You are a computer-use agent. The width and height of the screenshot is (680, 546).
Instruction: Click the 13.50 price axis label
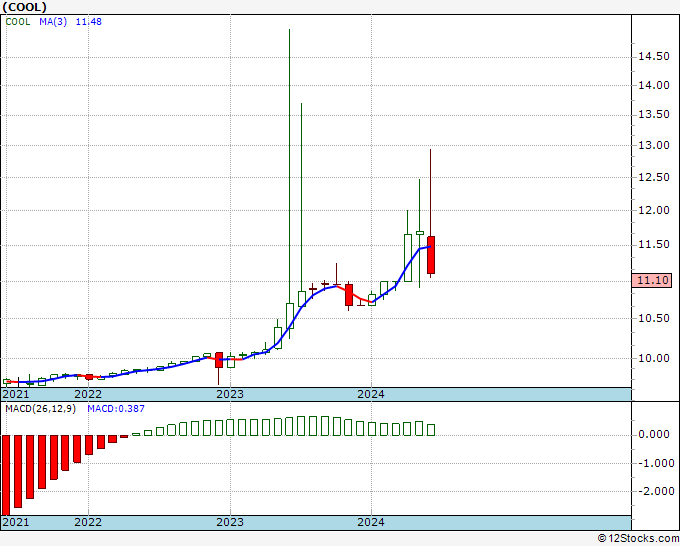pyautogui.click(x=654, y=114)
